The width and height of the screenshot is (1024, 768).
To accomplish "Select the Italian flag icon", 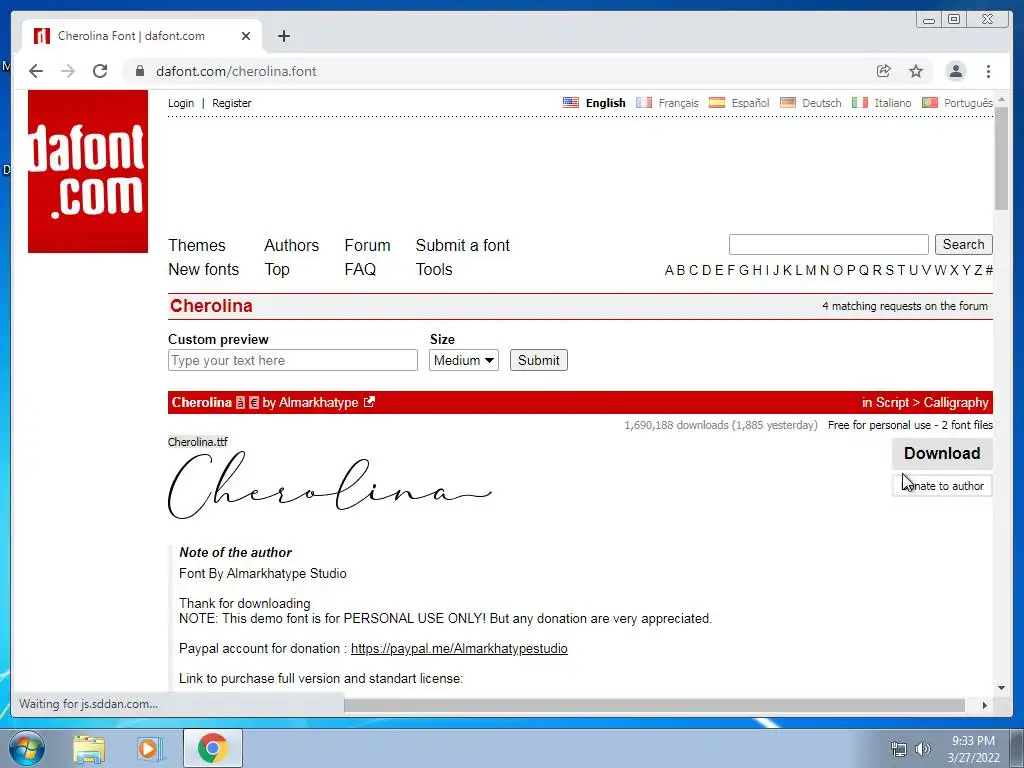I will 860,103.
